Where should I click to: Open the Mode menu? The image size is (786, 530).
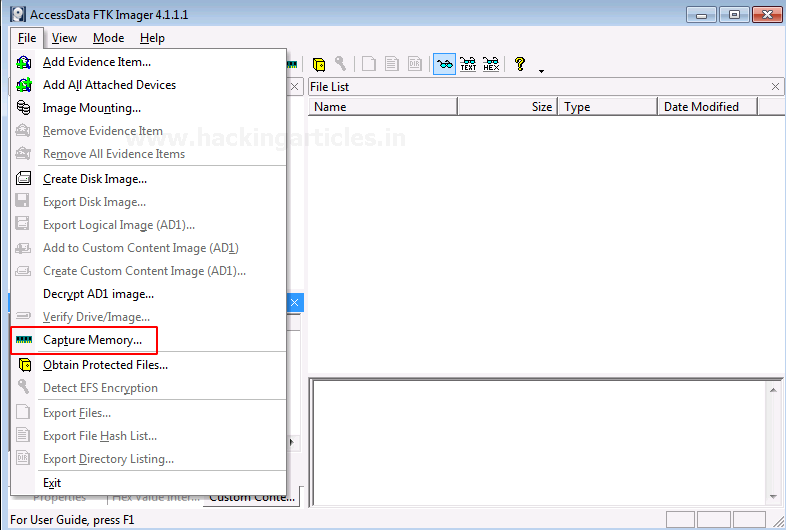[108, 38]
